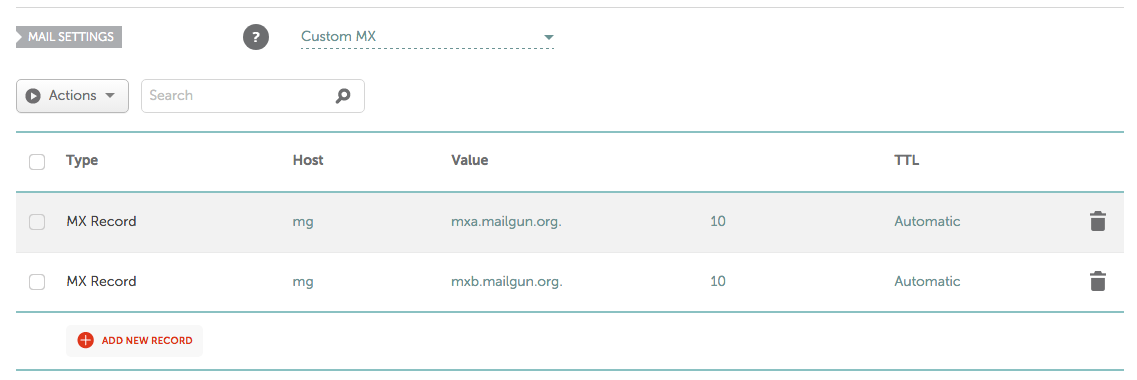Click the Actions play circle icon
Image resolution: width=1137 pixels, height=380 pixels.
coord(33,96)
